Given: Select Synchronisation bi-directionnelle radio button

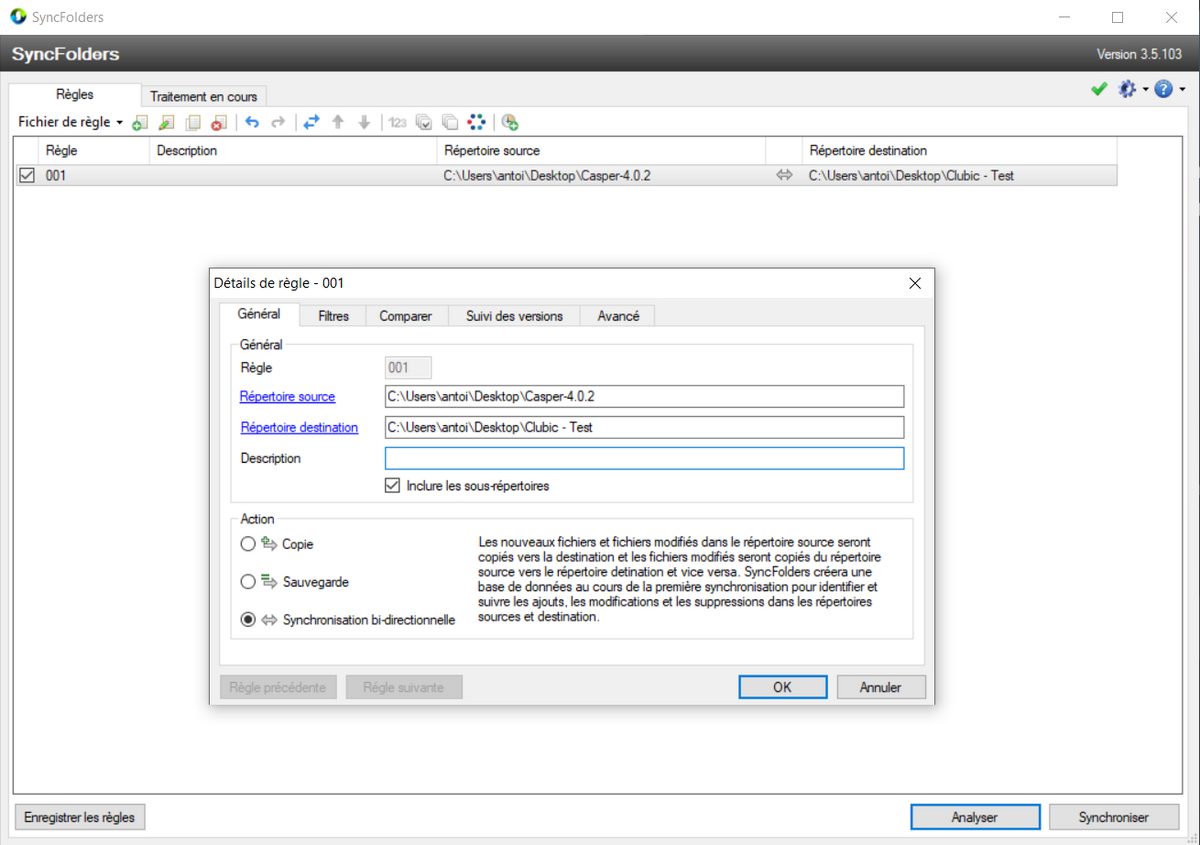Looking at the screenshot, I should pos(248,620).
